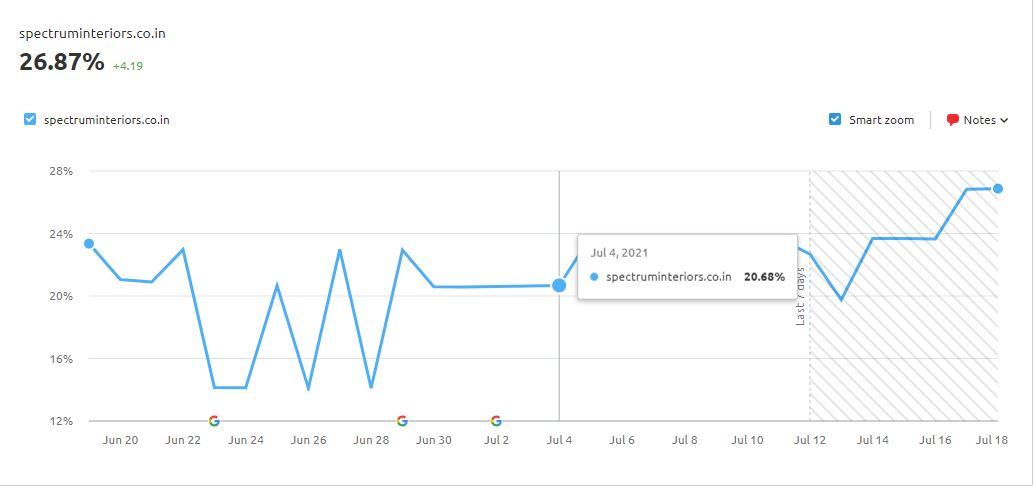The height and width of the screenshot is (489, 1034).
Task: Uncheck the spectruminteriors.co.in legend checkbox
Action: (x=30, y=120)
